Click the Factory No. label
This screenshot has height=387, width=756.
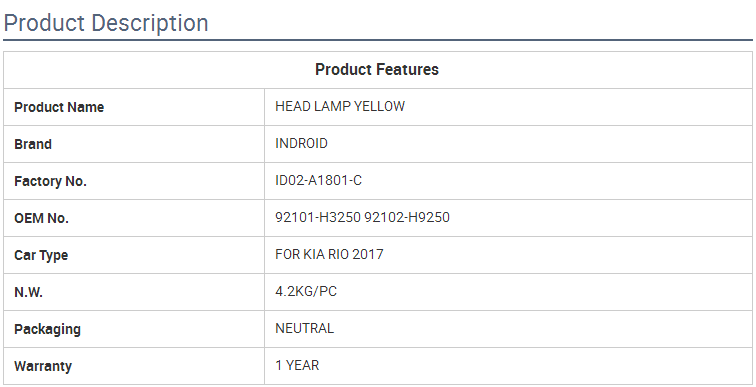tap(50, 181)
